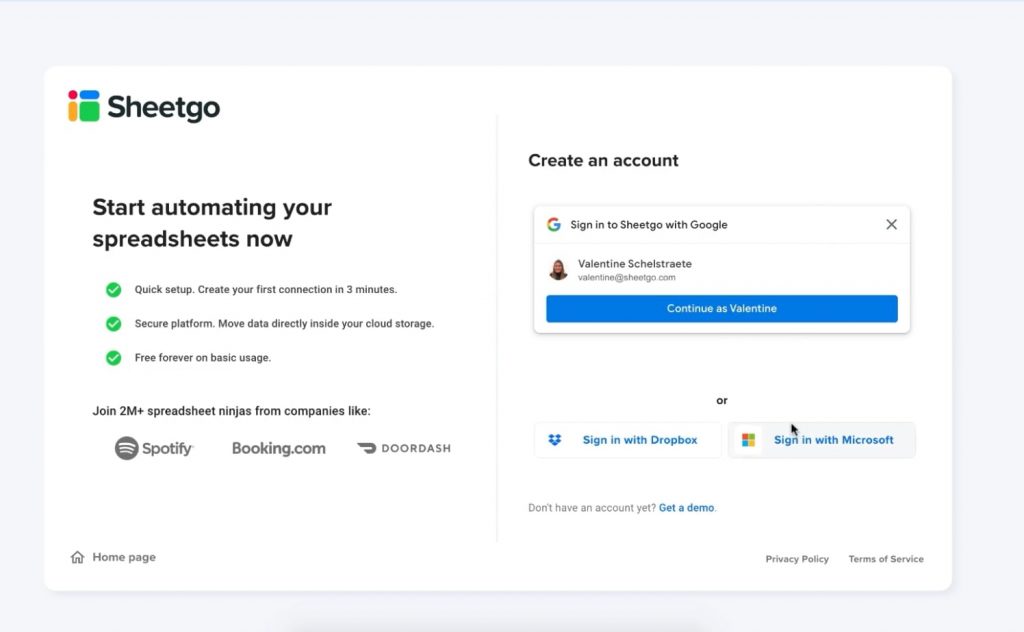Click the Booking.com logo
Image resolution: width=1024 pixels, height=632 pixels.
(279, 448)
